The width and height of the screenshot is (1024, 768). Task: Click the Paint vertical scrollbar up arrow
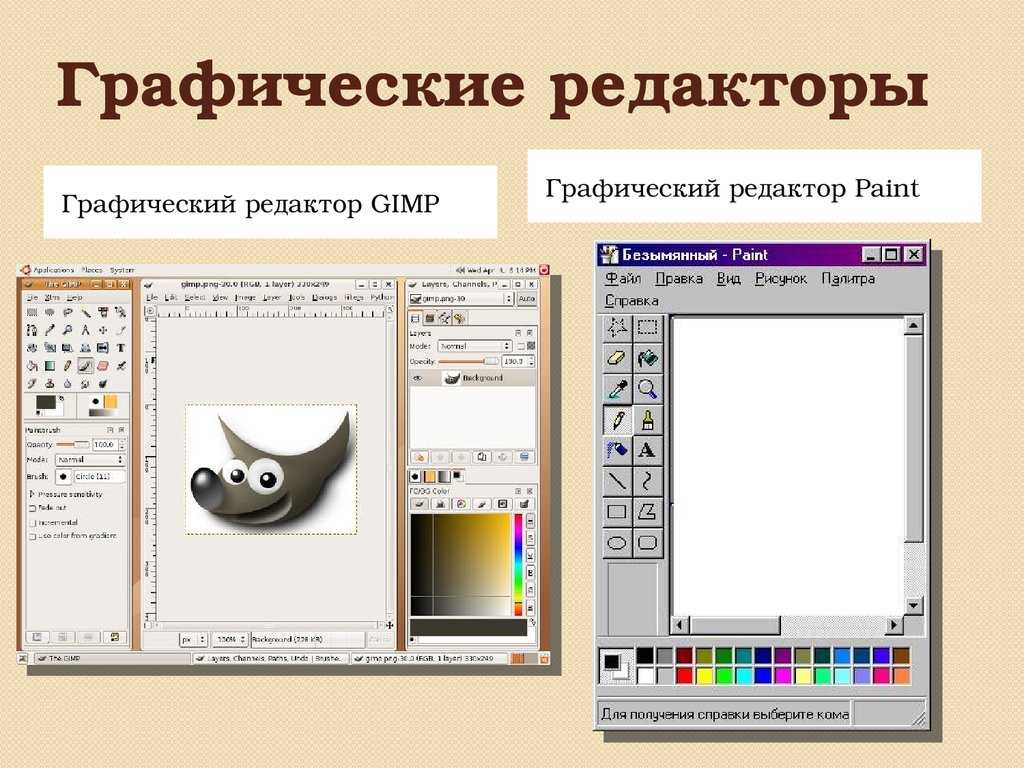tap(914, 325)
